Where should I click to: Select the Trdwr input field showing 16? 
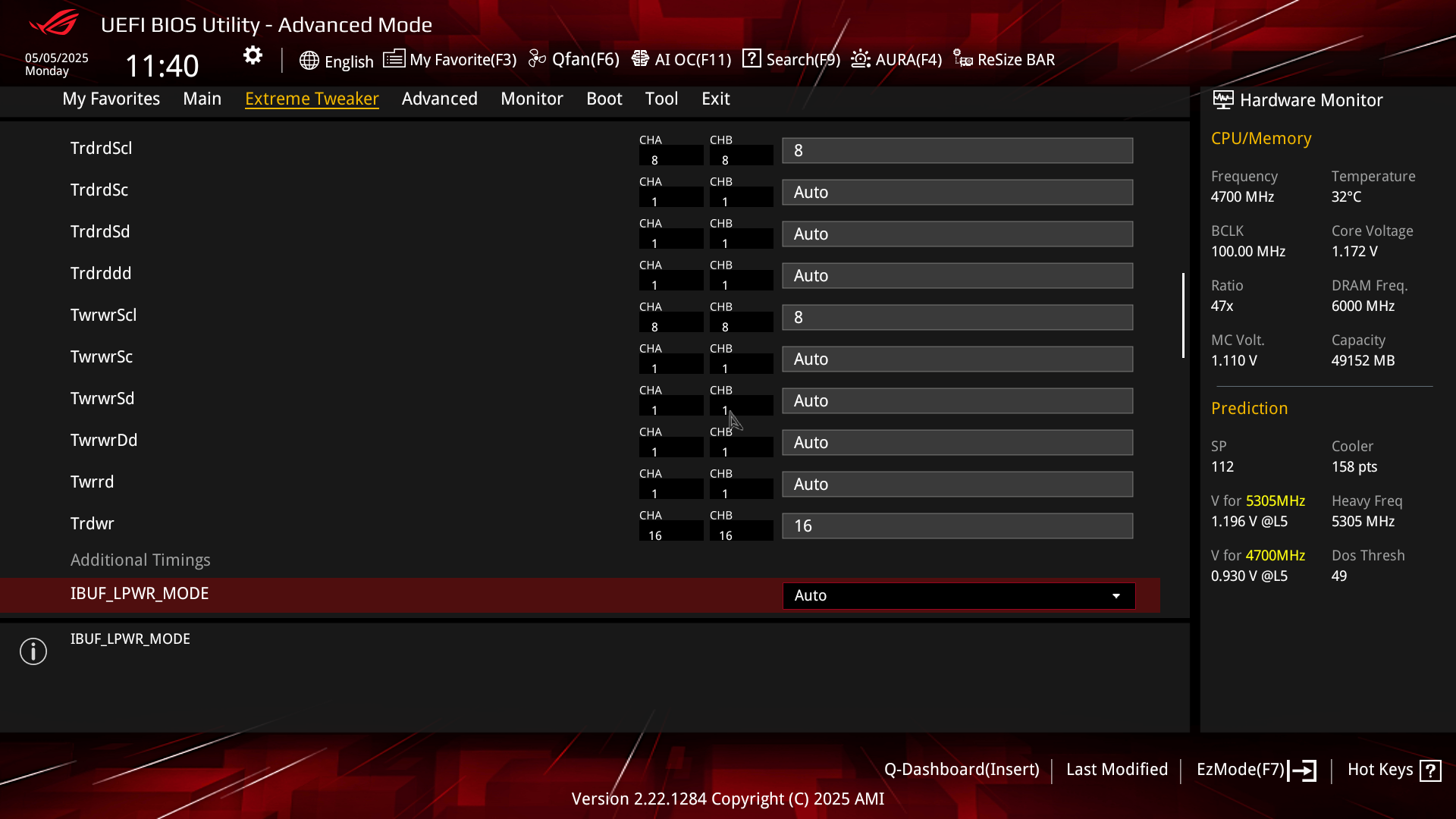click(x=958, y=526)
